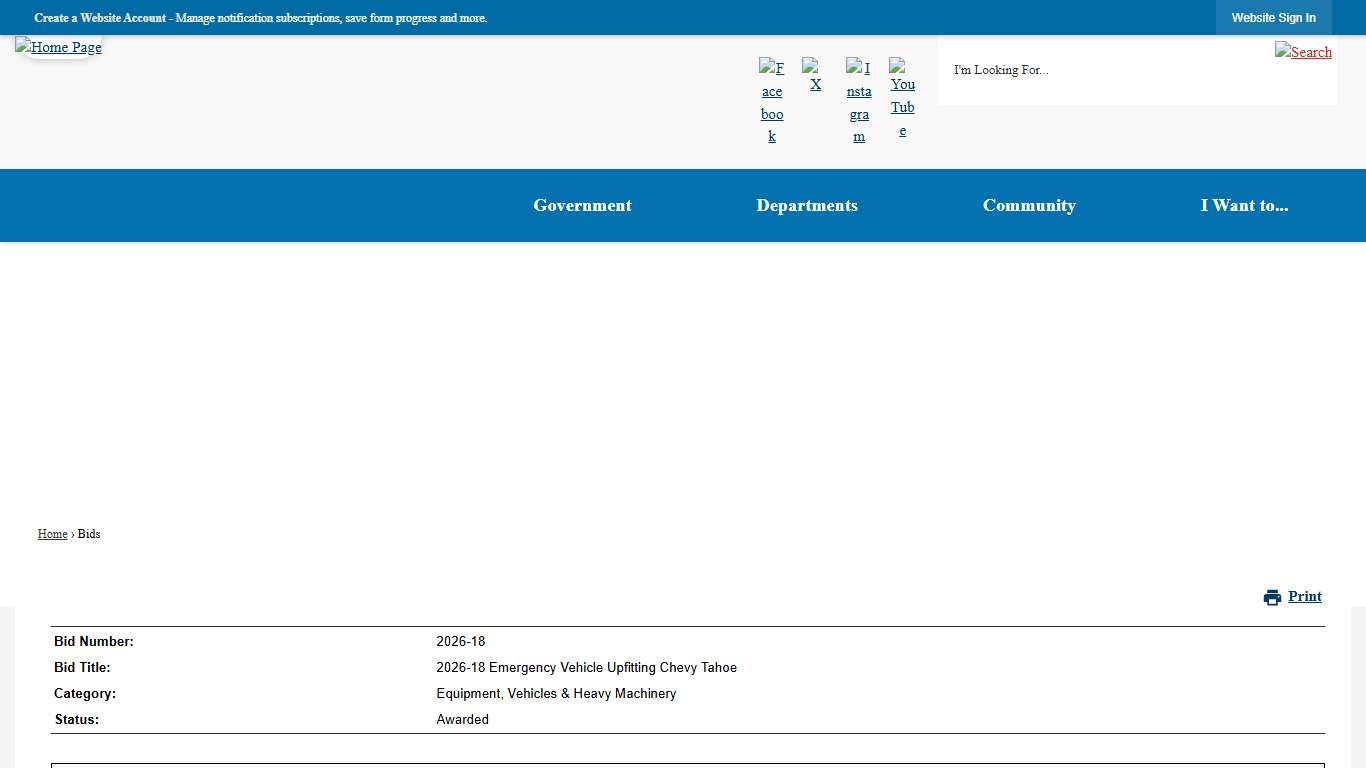Expand the Community navigation menu
This screenshot has width=1366, height=768.
(x=1029, y=205)
